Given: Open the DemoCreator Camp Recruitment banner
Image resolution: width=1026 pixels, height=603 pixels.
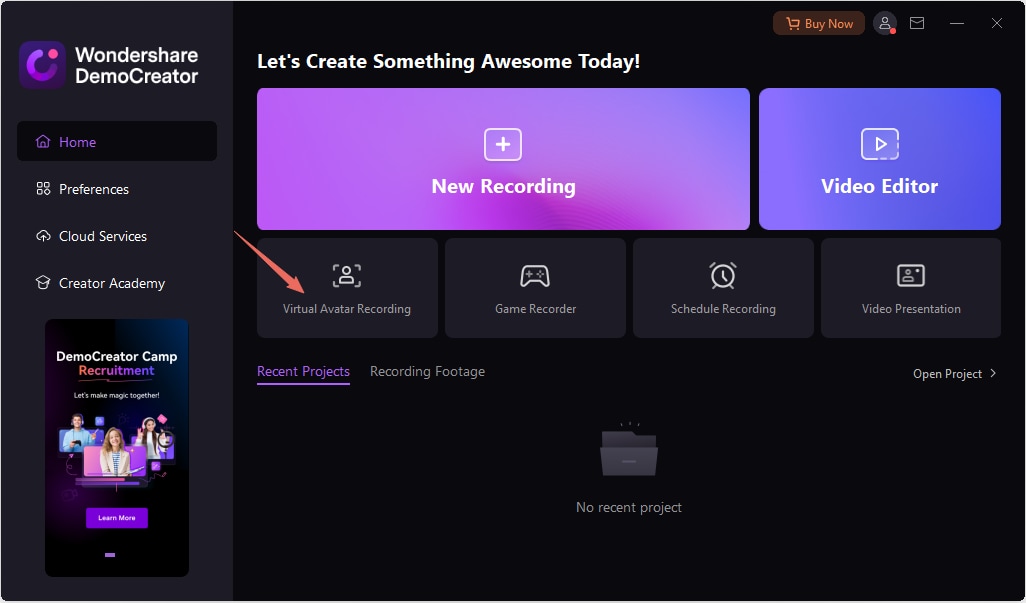Looking at the screenshot, I should [116, 448].
